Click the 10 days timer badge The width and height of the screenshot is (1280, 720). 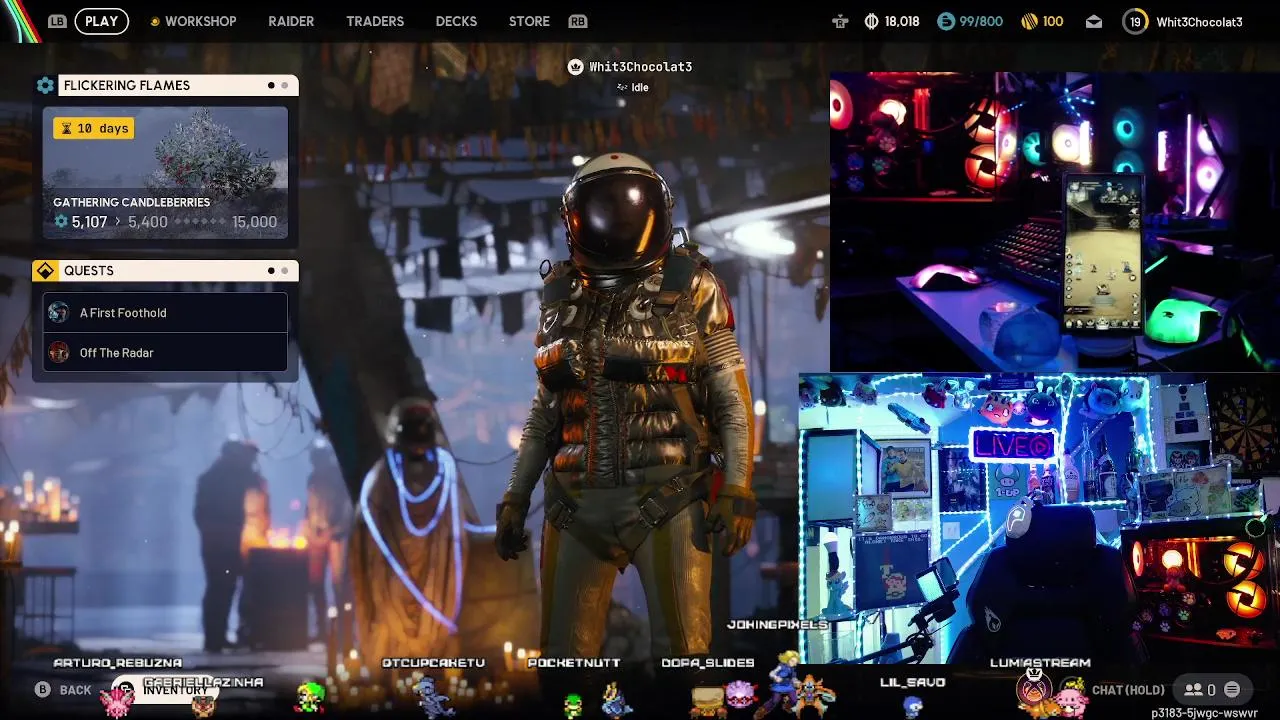(x=94, y=128)
